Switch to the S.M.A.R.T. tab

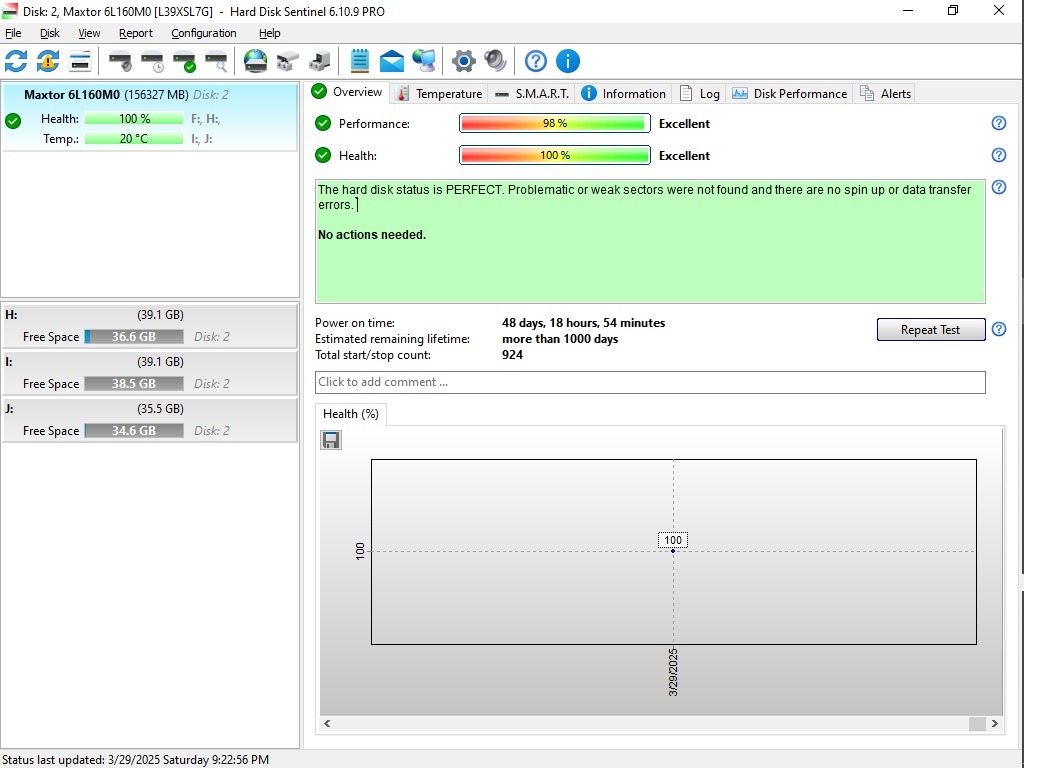click(533, 94)
